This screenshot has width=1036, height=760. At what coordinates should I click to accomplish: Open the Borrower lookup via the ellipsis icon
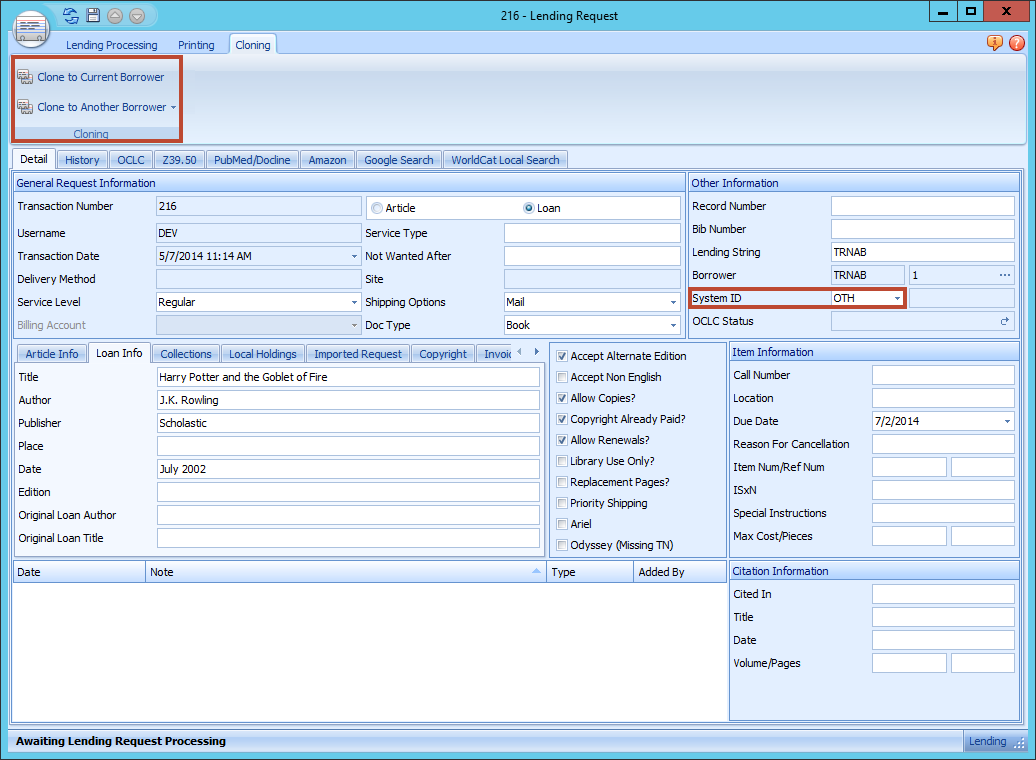(1005, 275)
